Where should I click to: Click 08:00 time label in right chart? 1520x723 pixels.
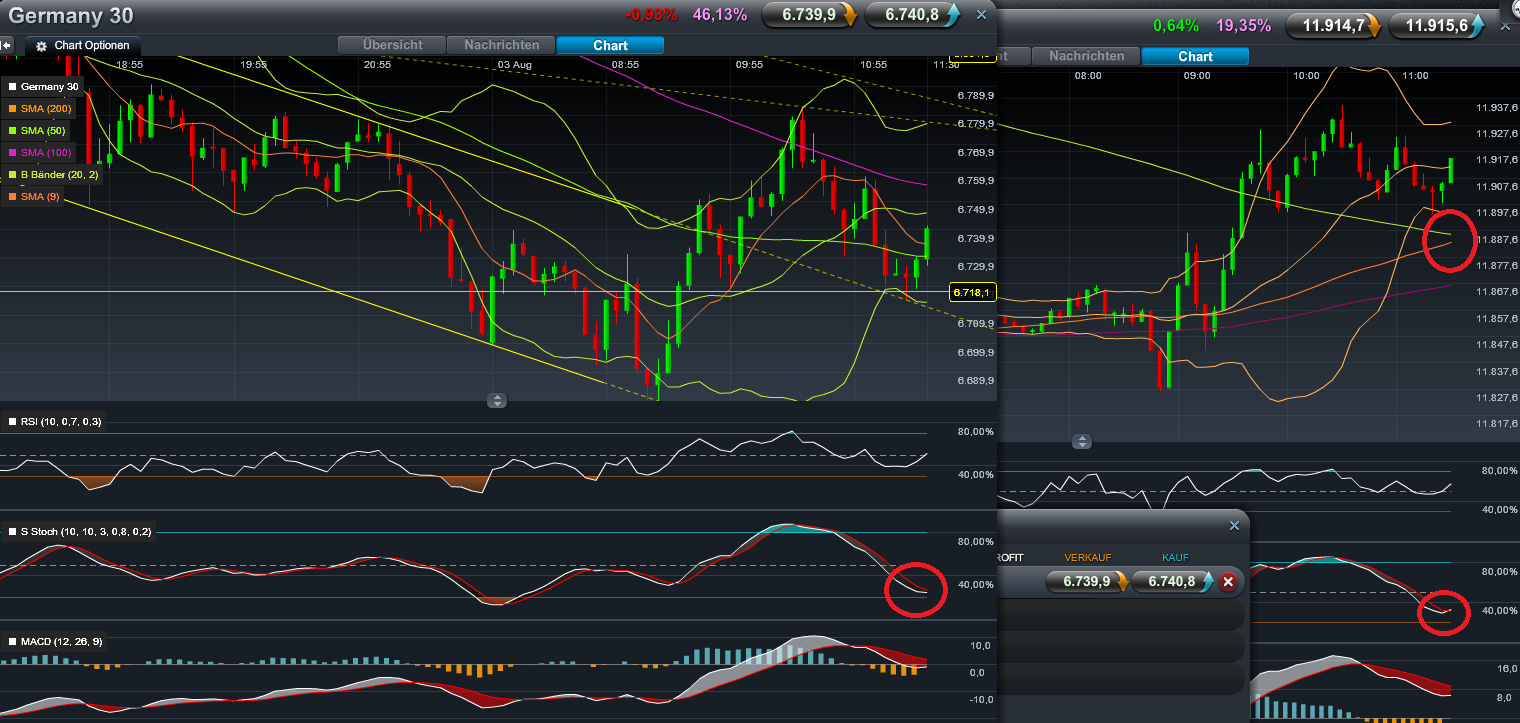pos(1088,75)
